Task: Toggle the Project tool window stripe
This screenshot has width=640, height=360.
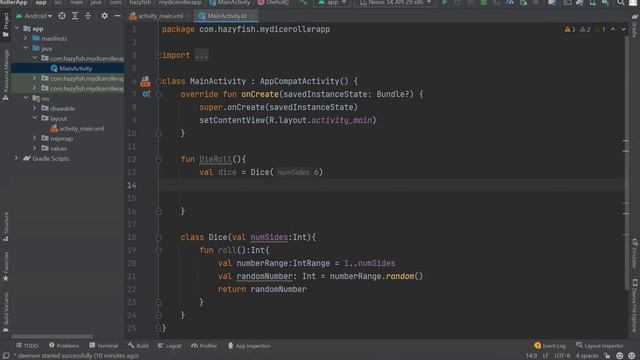Action: click(6, 24)
